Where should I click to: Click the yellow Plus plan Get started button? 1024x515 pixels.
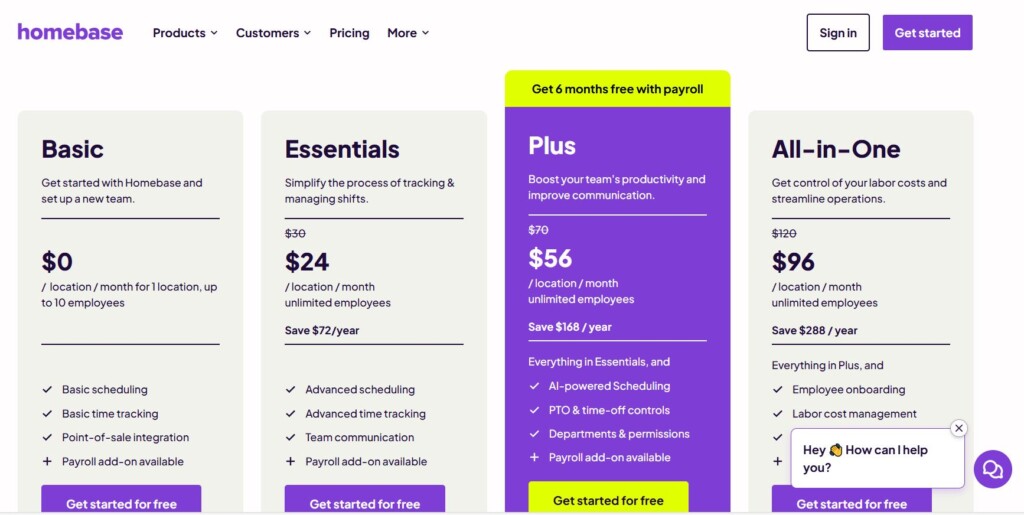pyautogui.click(x=608, y=499)
